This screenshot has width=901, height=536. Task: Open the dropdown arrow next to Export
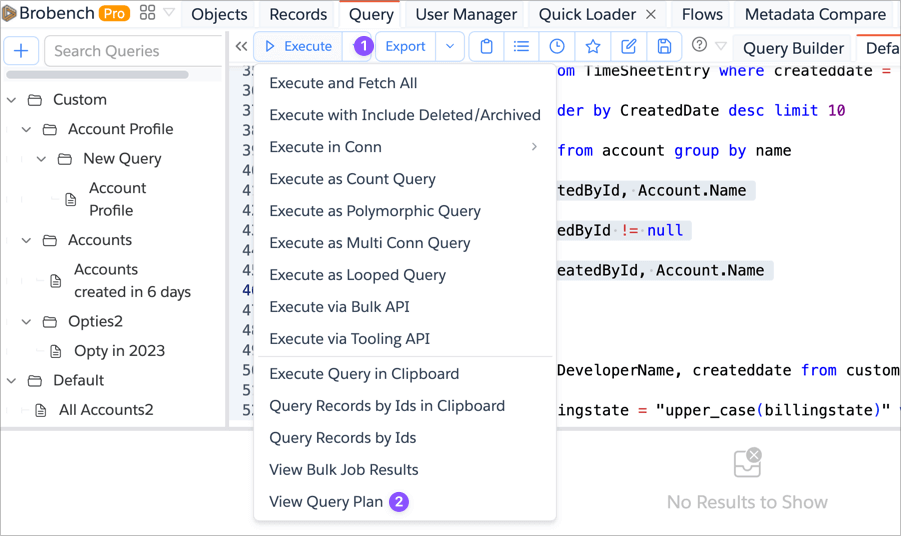tap(450, 47)
